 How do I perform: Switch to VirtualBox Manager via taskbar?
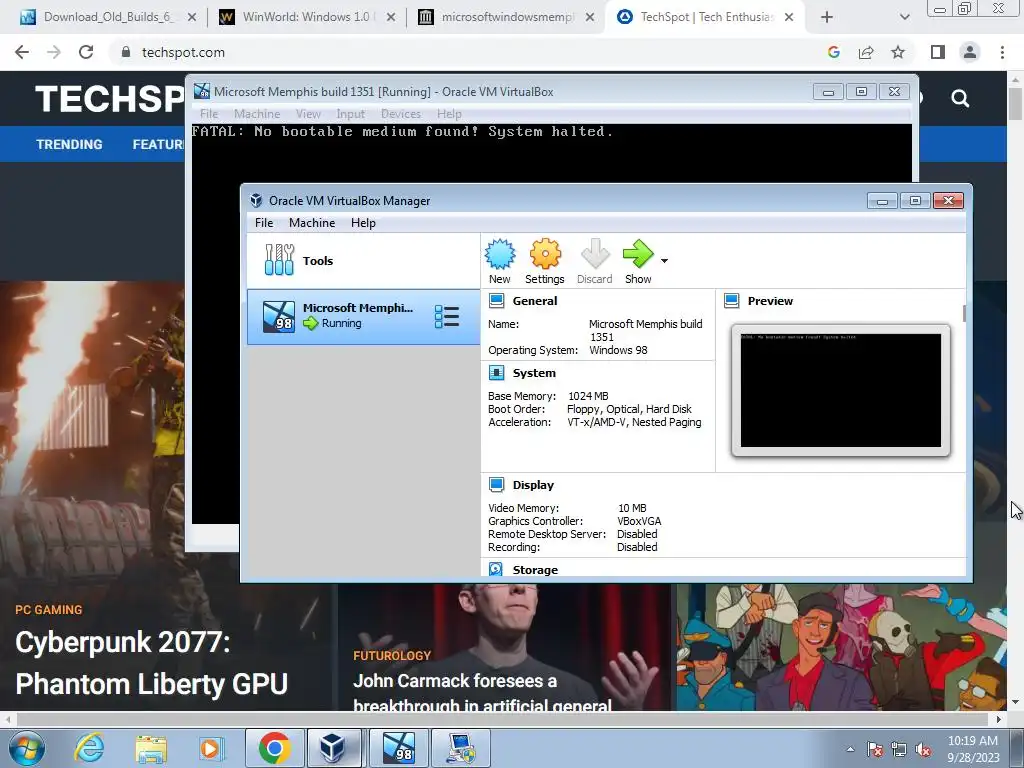click(x=333, y=748)
